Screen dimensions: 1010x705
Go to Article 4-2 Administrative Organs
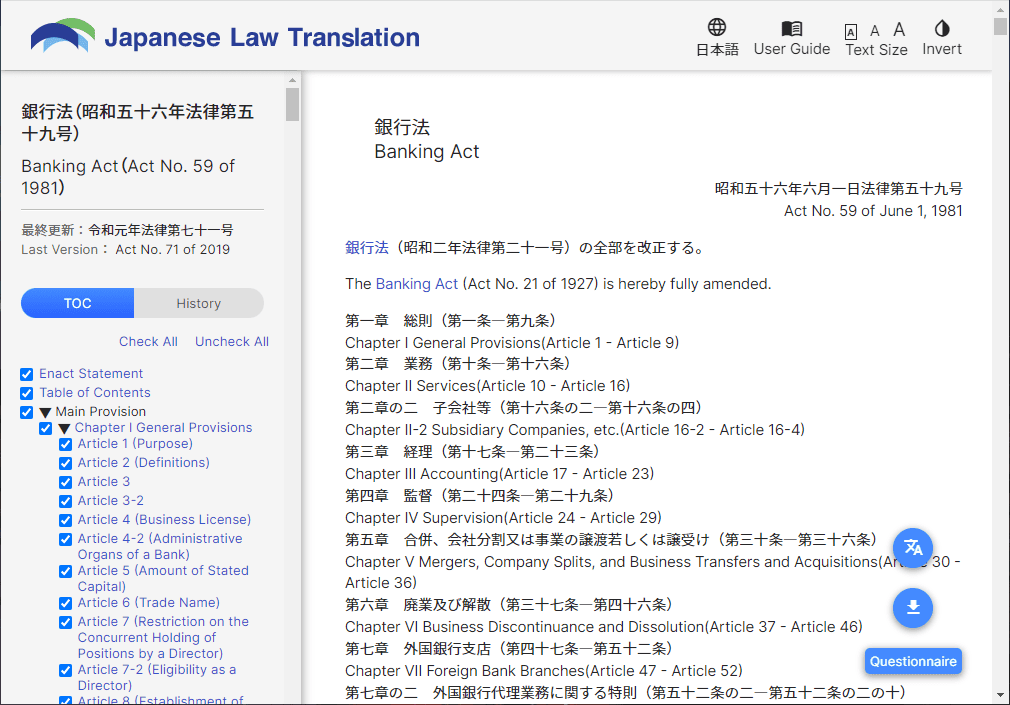pyautogui.click(x=160, y=546)
